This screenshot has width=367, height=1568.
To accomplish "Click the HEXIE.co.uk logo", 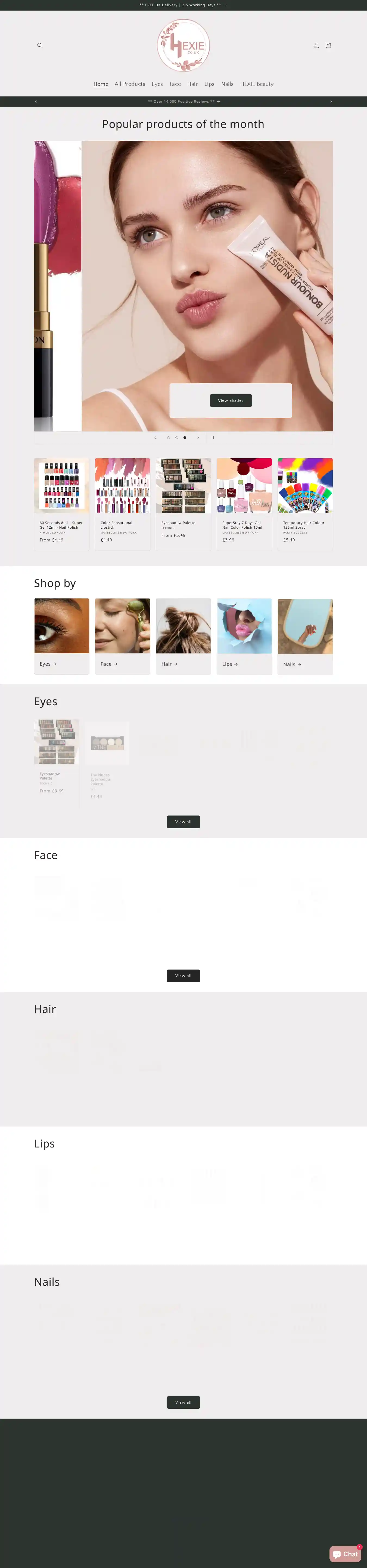I will coord(183,46).
